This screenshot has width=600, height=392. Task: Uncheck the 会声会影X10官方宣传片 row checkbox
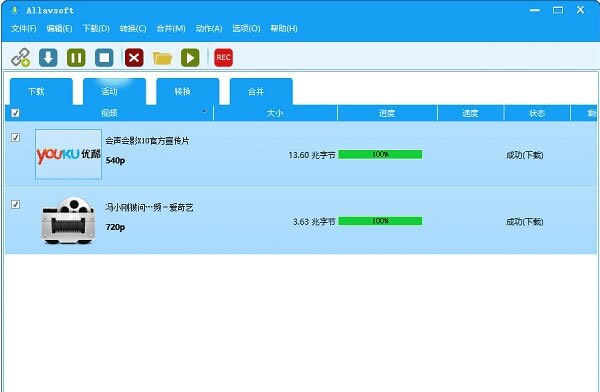tap(15, 137)
